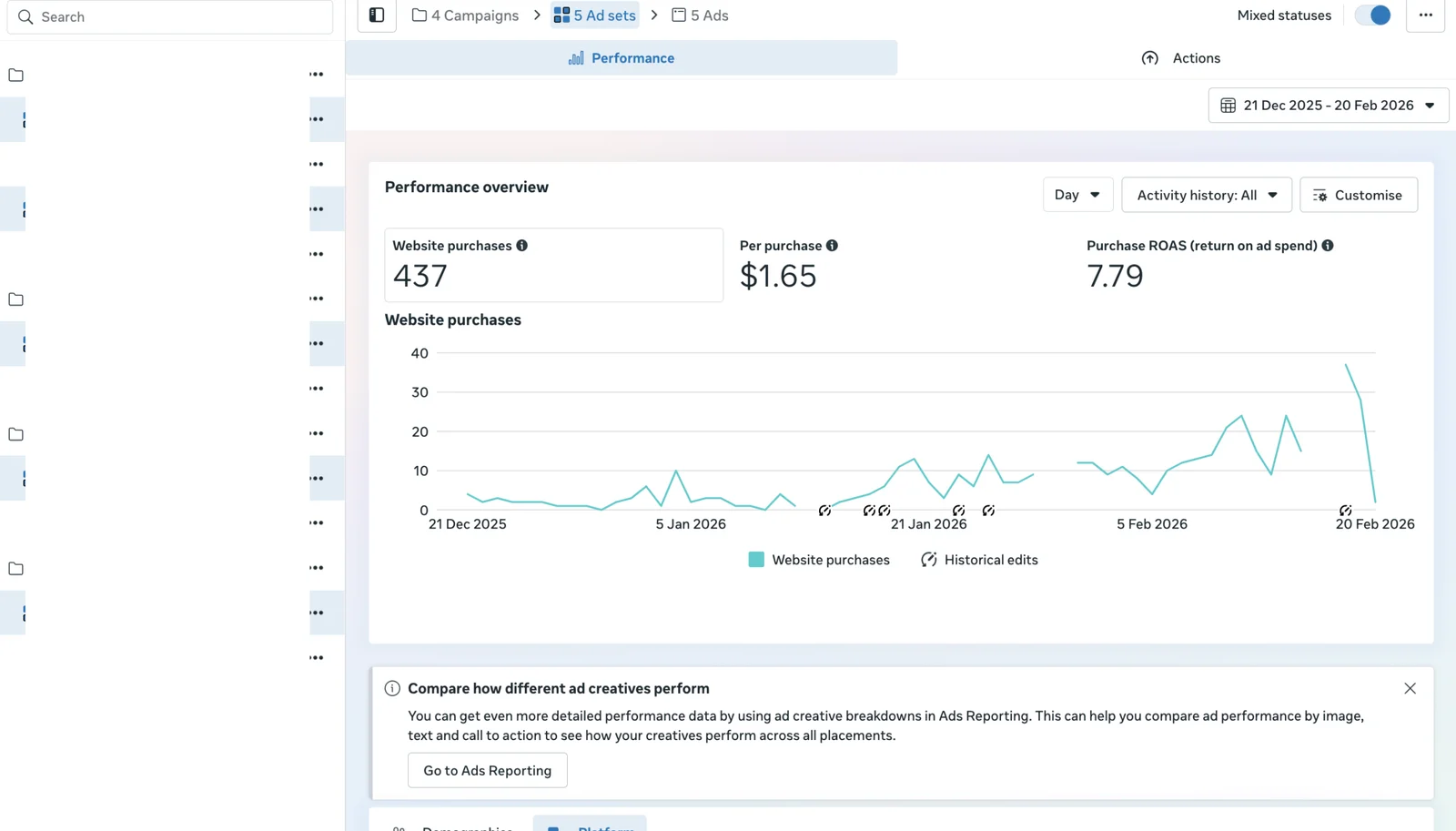
Task: Expand the Activity history: All dropdown
Action: (1206, 195)
